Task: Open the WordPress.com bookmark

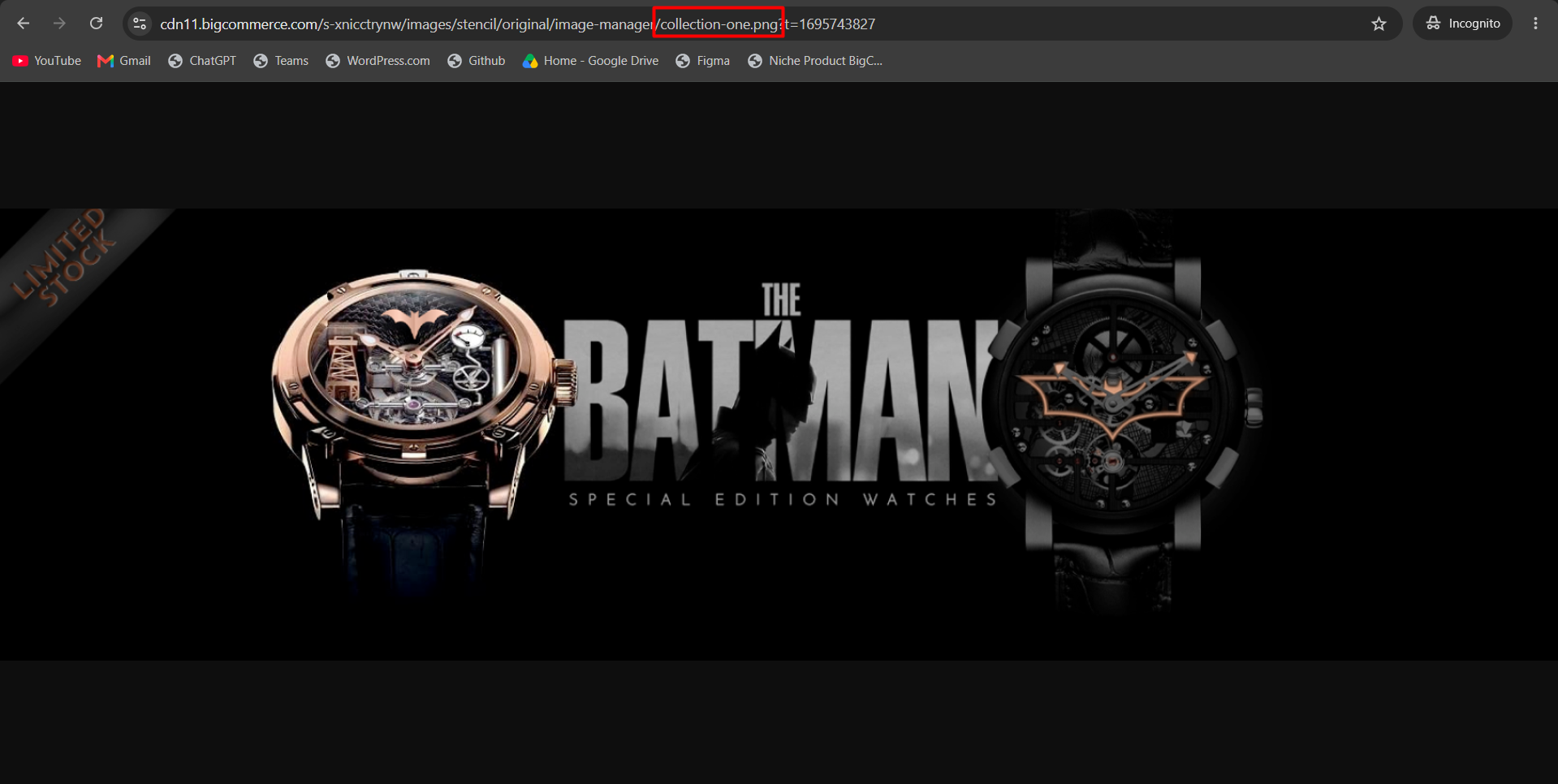Action: (x=378, y=61)
